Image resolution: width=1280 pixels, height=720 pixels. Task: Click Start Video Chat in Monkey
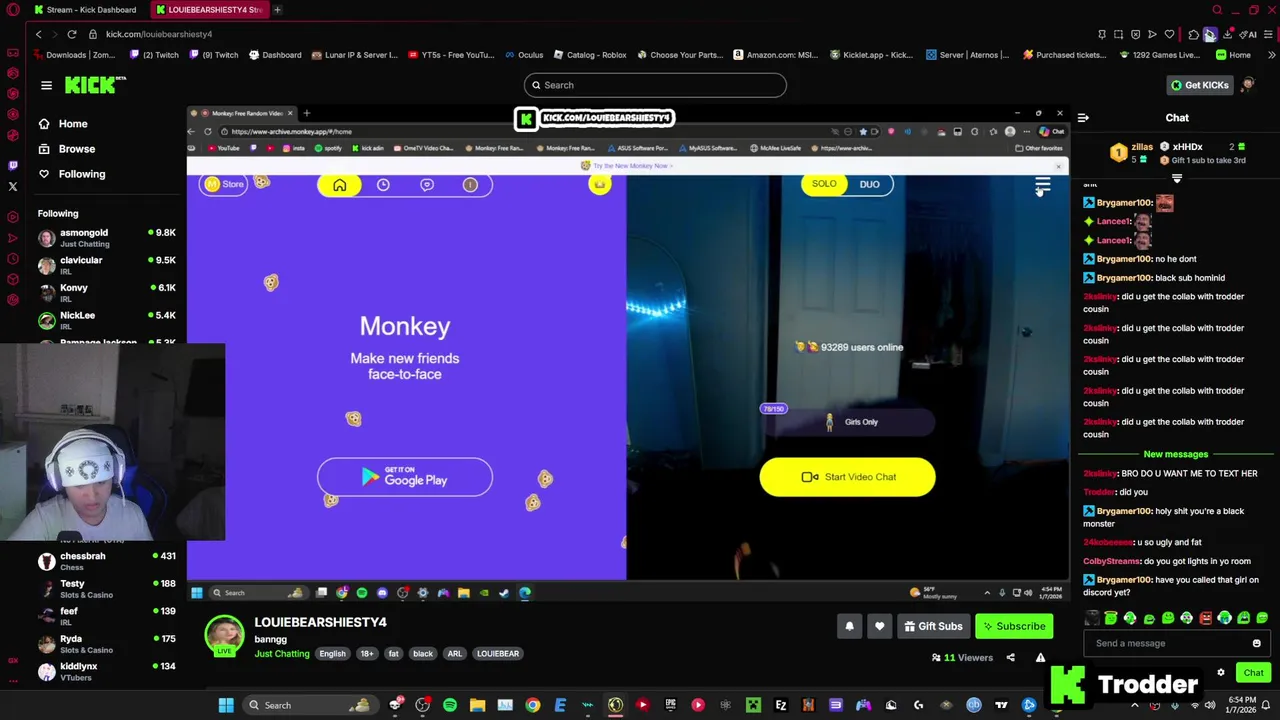point(847,477)
